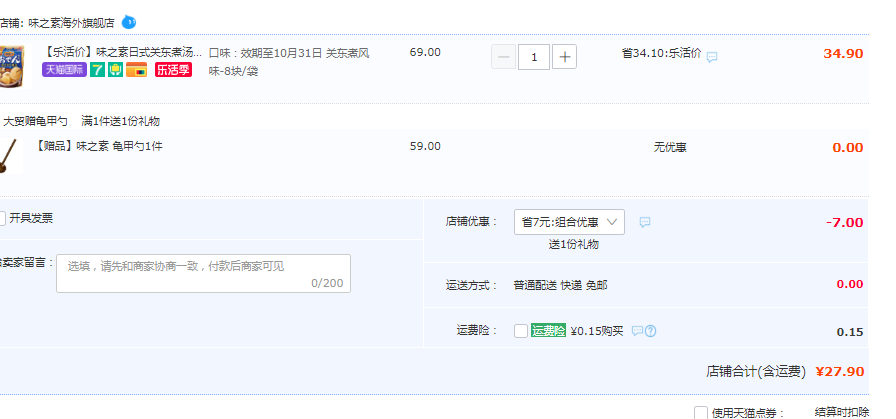Click the 店铺合计(含运费) label
The image size is (896, 419).
coord(756,372)
